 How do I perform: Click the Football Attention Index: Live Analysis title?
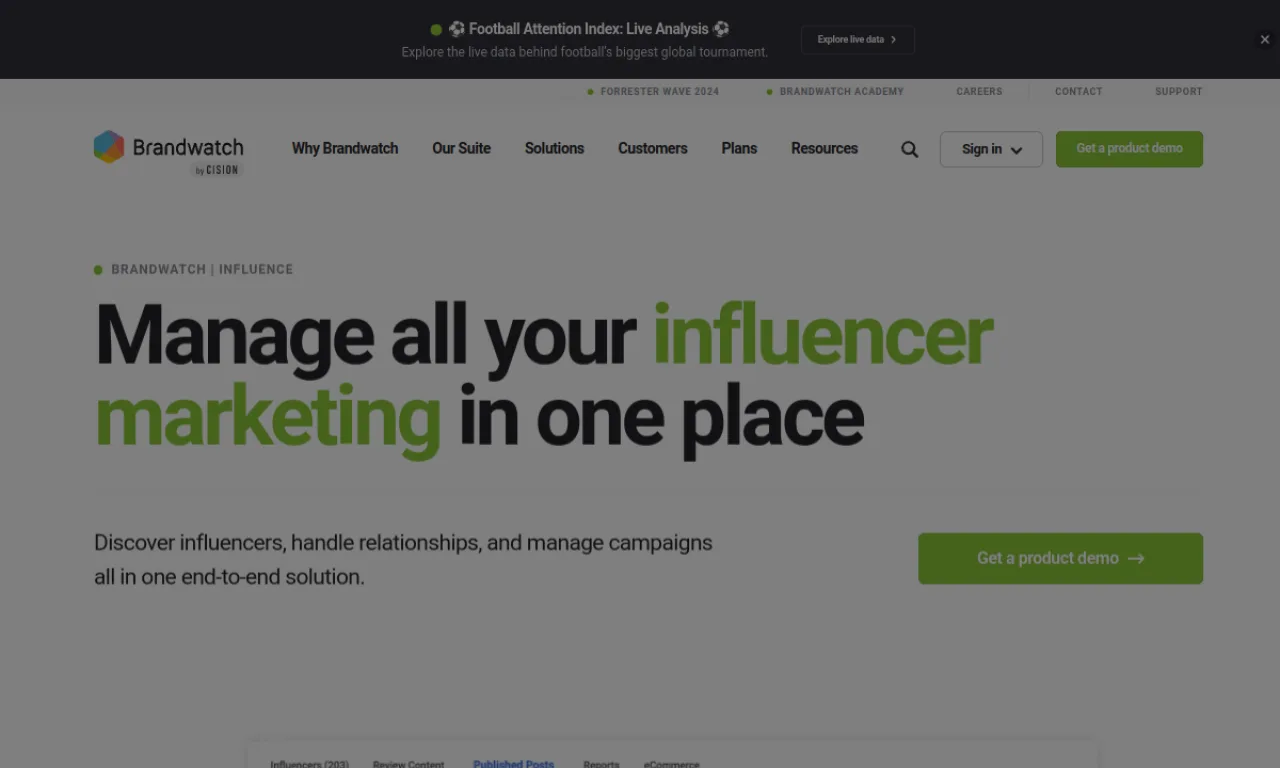pyautogui.click(x=589, y=29)
